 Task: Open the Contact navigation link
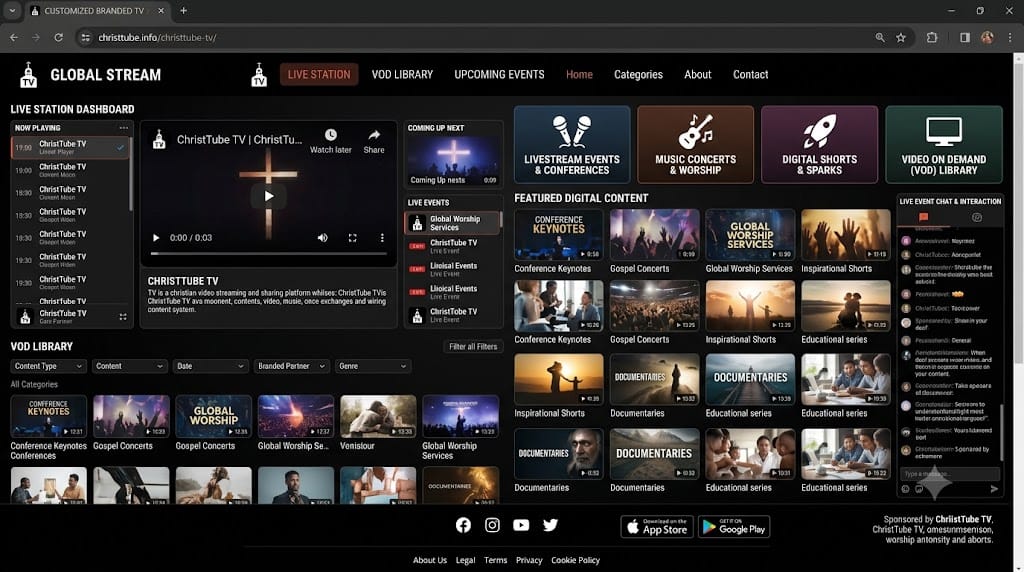[750, 74]
